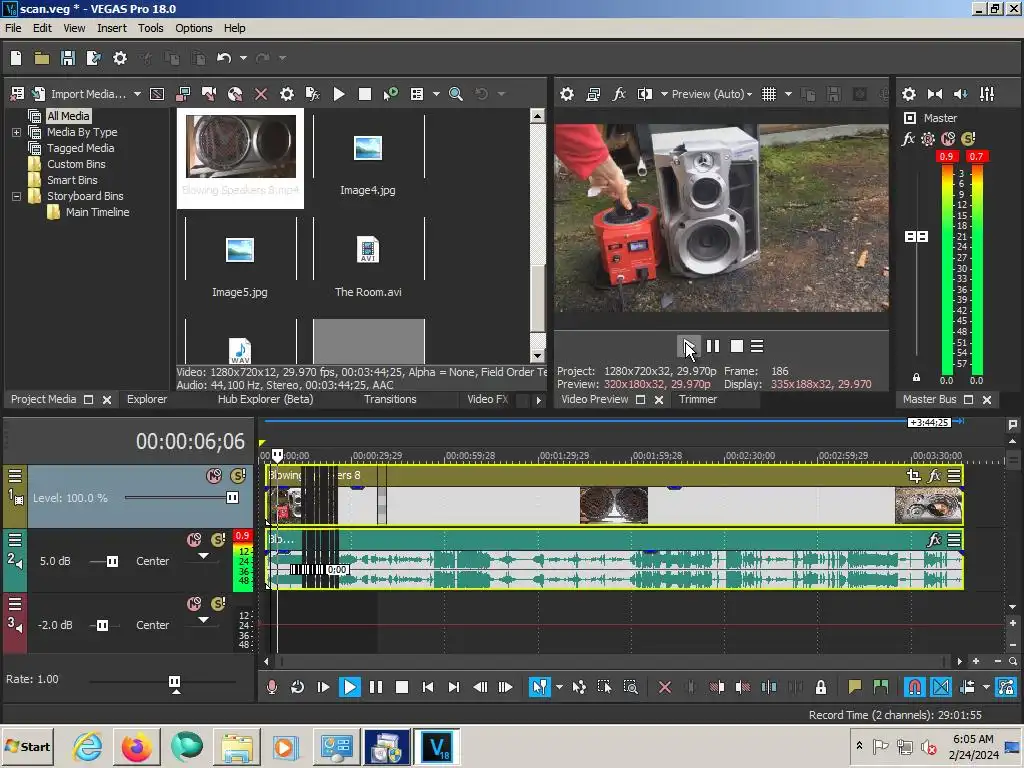The image size is (1024, 768).
Task: Solo audio track 2
Action: coord(218,540)
